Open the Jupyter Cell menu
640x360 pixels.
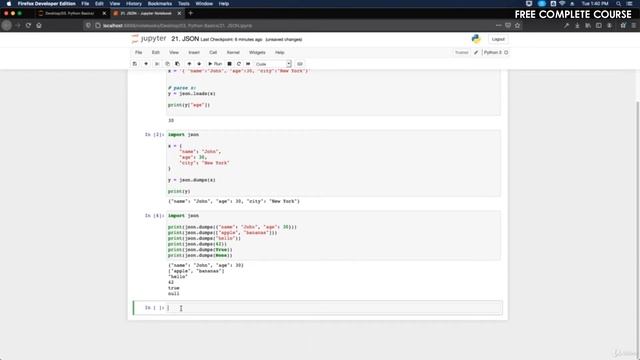point(213,53)
